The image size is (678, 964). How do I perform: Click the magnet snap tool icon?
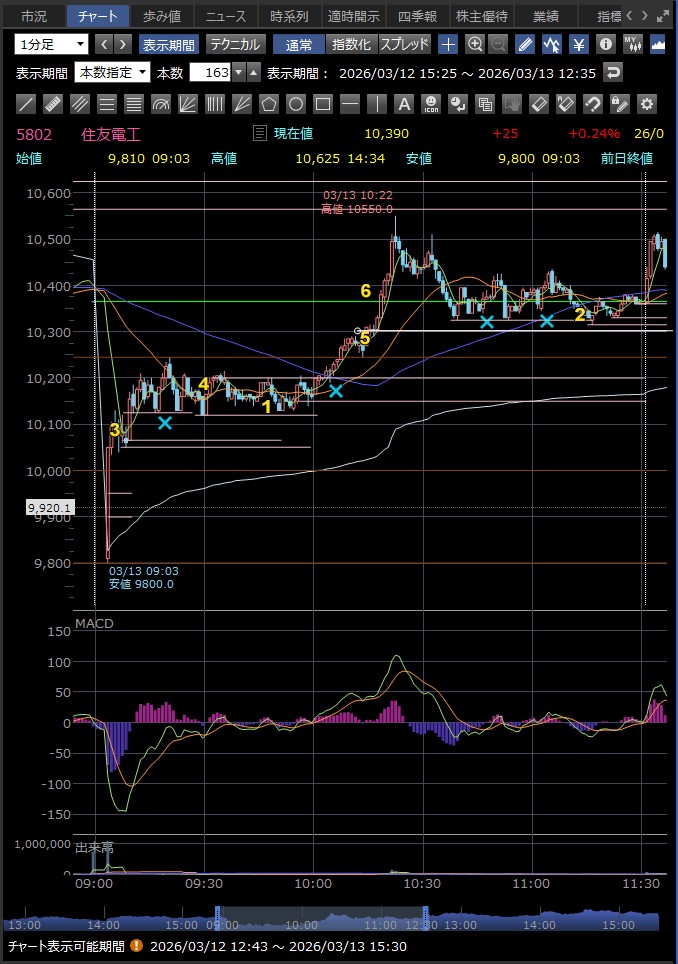pyautogui.click(x=592, y=103)
